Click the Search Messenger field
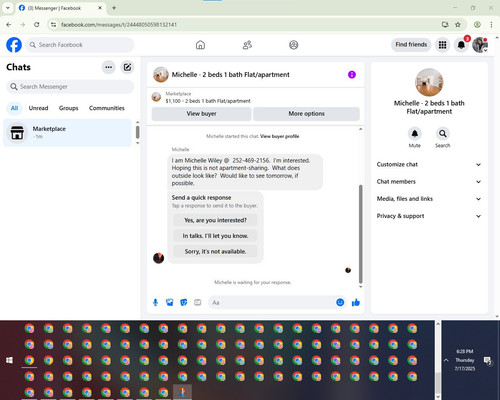The image size is (500, 400). click(x=70, y=87)
